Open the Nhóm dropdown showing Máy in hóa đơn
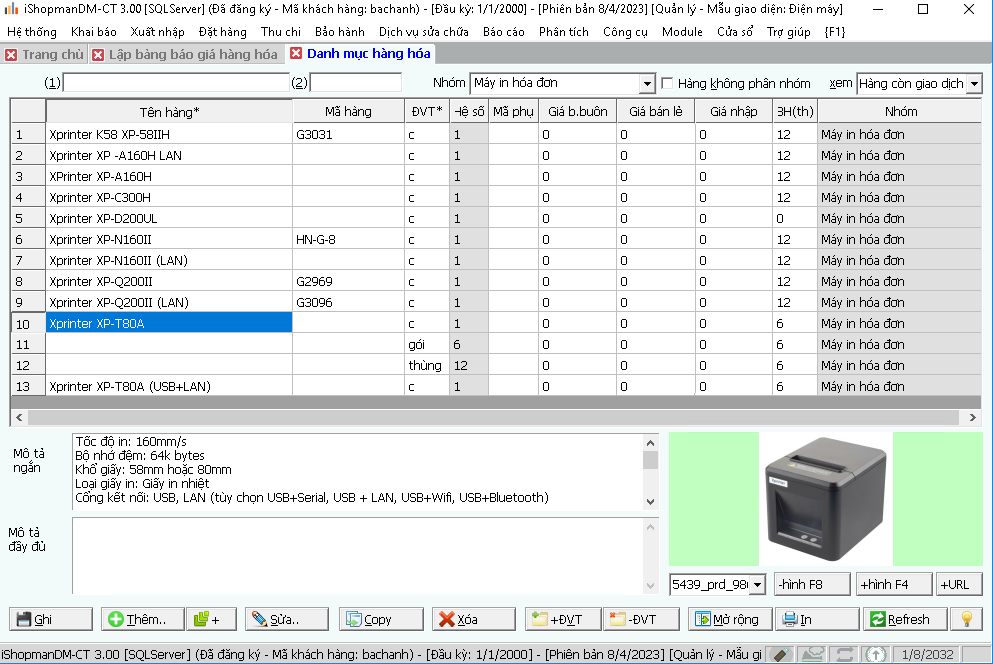The height and width of the screenshot is (664, 993). click(646, 84)
